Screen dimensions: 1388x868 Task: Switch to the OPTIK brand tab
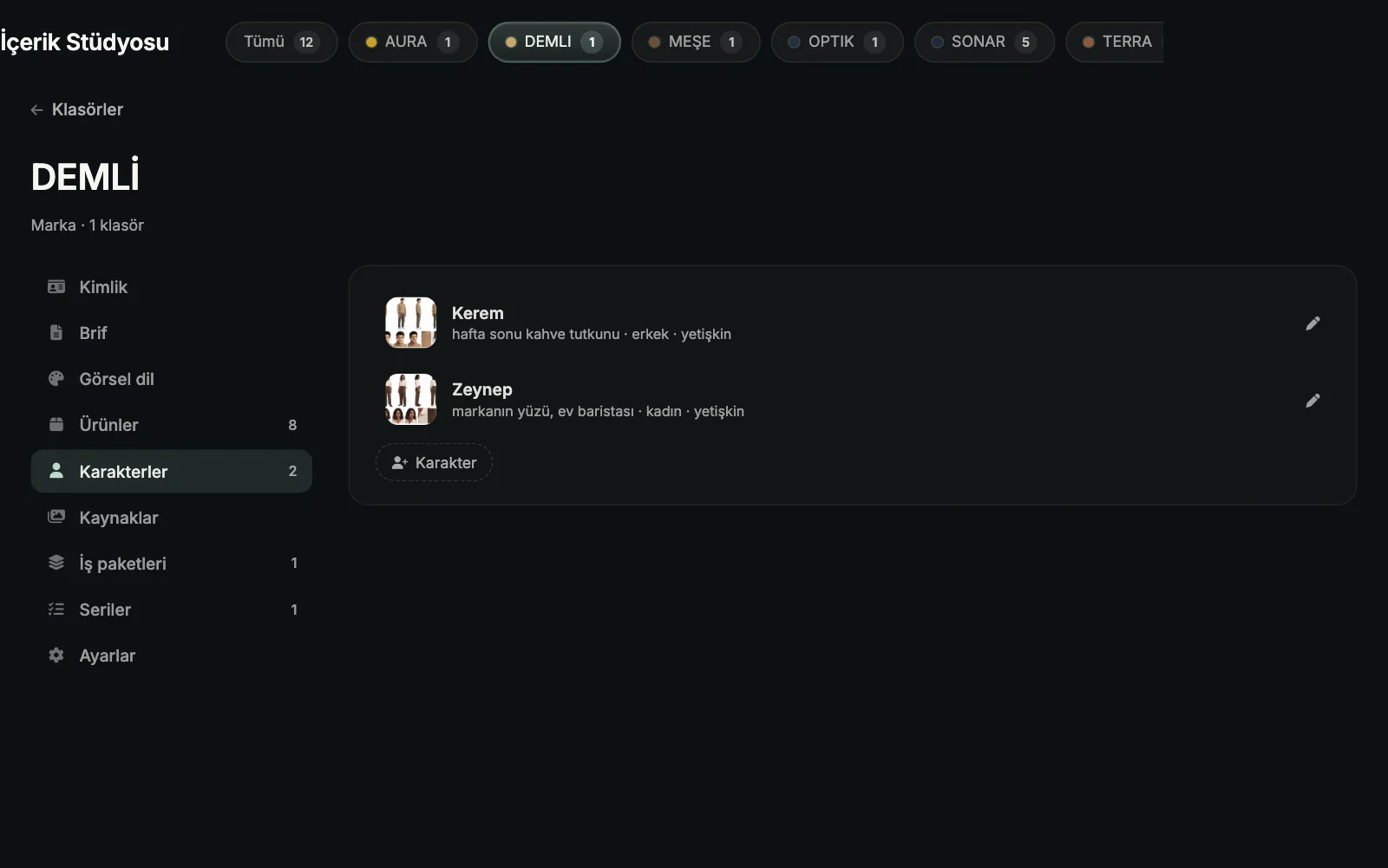(837, 42)
